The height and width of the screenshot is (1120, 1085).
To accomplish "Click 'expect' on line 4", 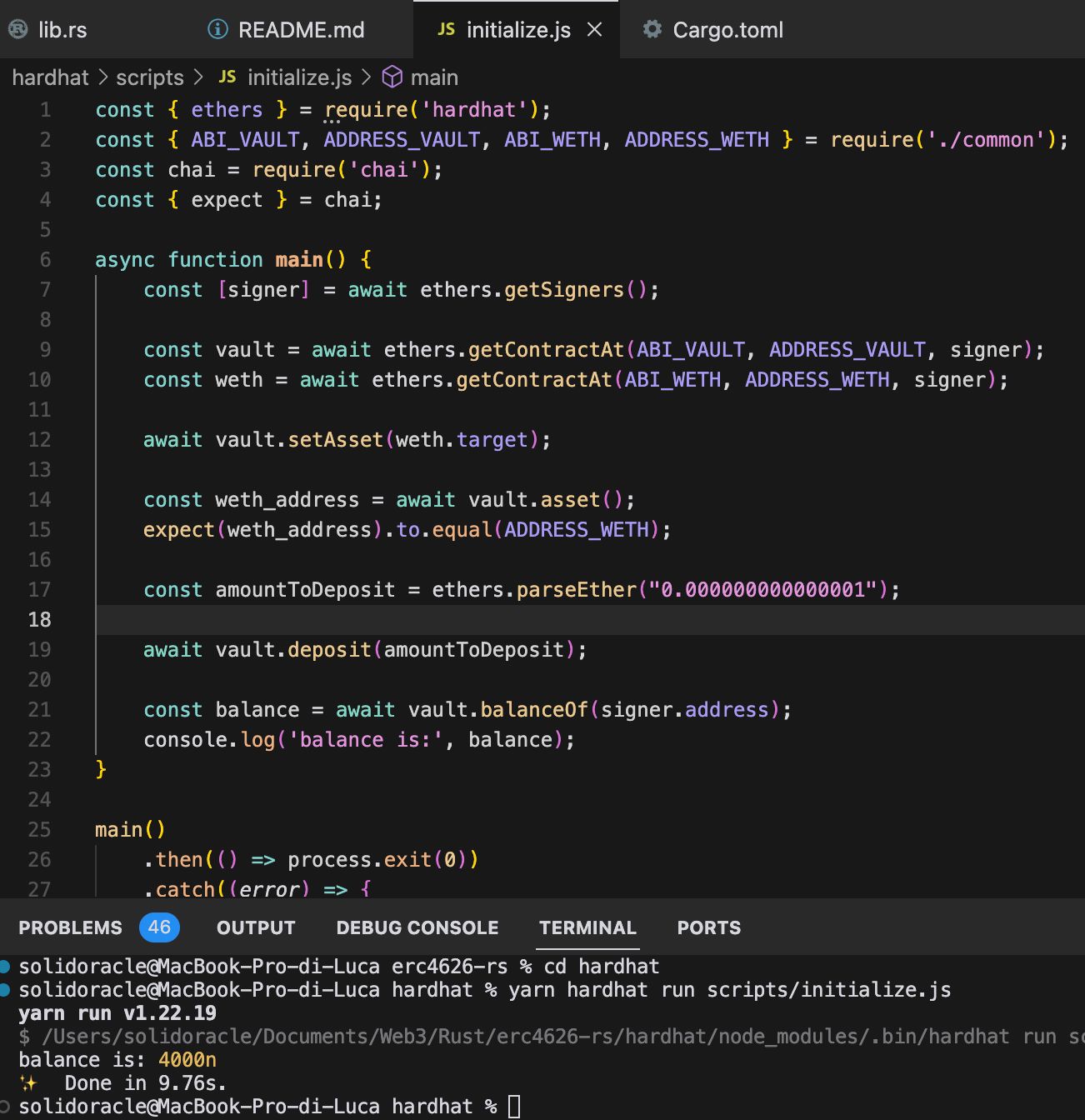I will click(x=227, y=200).
